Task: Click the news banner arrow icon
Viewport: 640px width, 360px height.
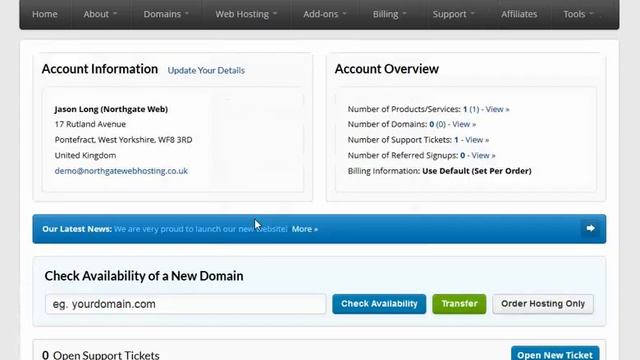Action: coord(590,228)
